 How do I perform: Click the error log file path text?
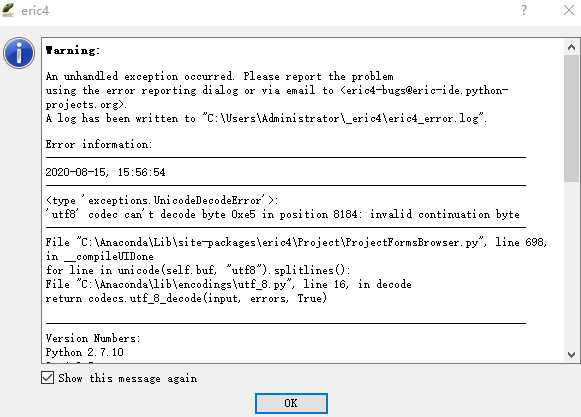pos(344,118)
